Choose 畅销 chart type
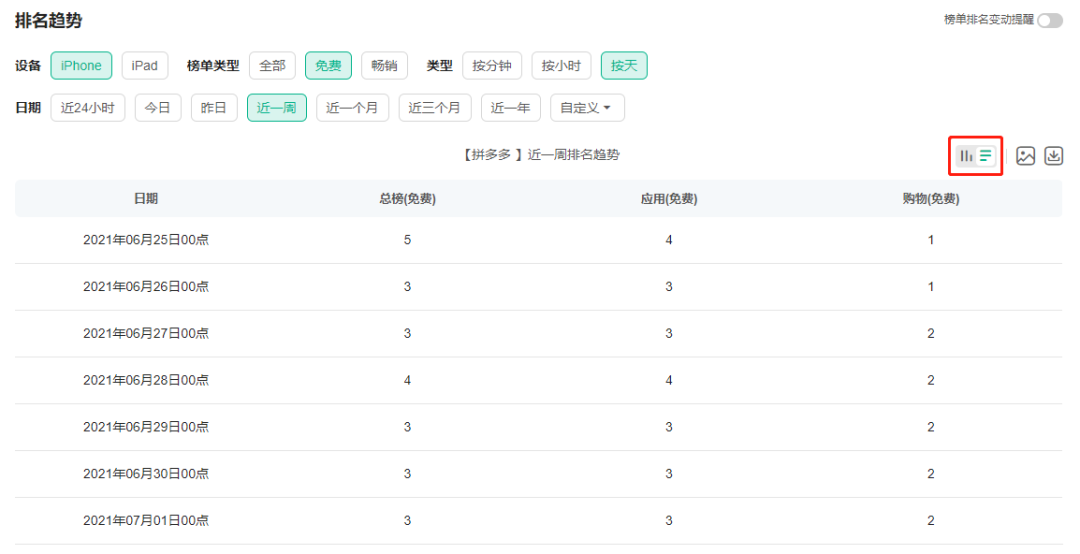Viewport: 1080px width, 554px height. coord(384,65)
